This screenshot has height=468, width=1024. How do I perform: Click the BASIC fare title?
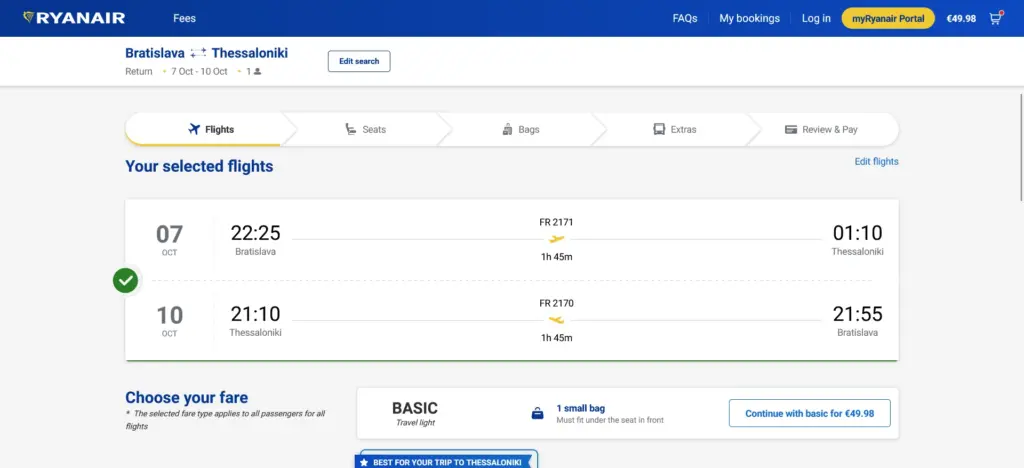tap(415, 409)
